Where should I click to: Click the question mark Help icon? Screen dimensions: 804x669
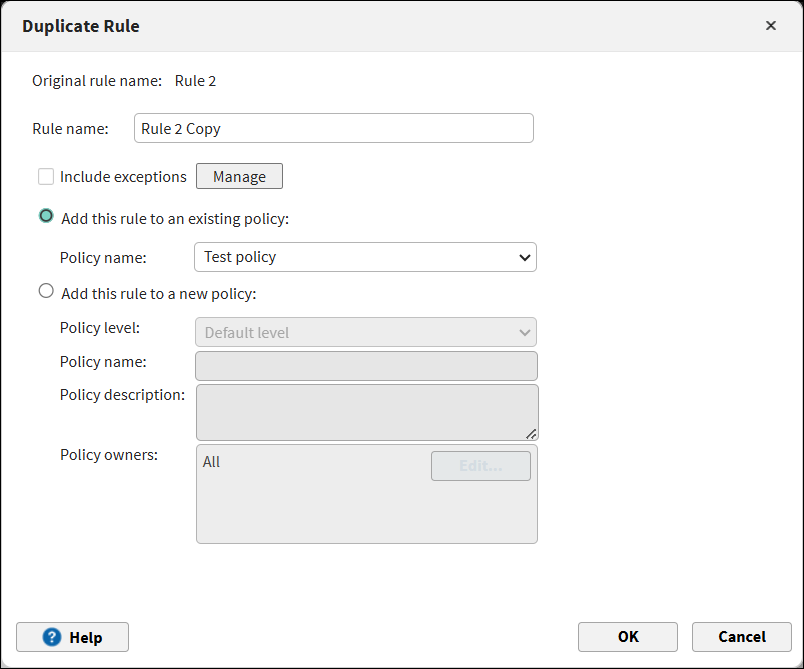[x=52, y=637]
